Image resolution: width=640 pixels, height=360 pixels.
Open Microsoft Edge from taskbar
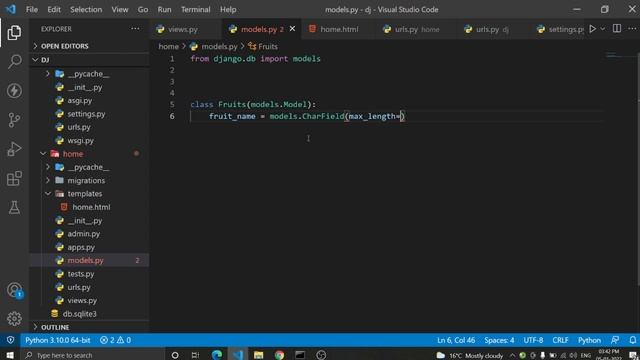[217, 355]
